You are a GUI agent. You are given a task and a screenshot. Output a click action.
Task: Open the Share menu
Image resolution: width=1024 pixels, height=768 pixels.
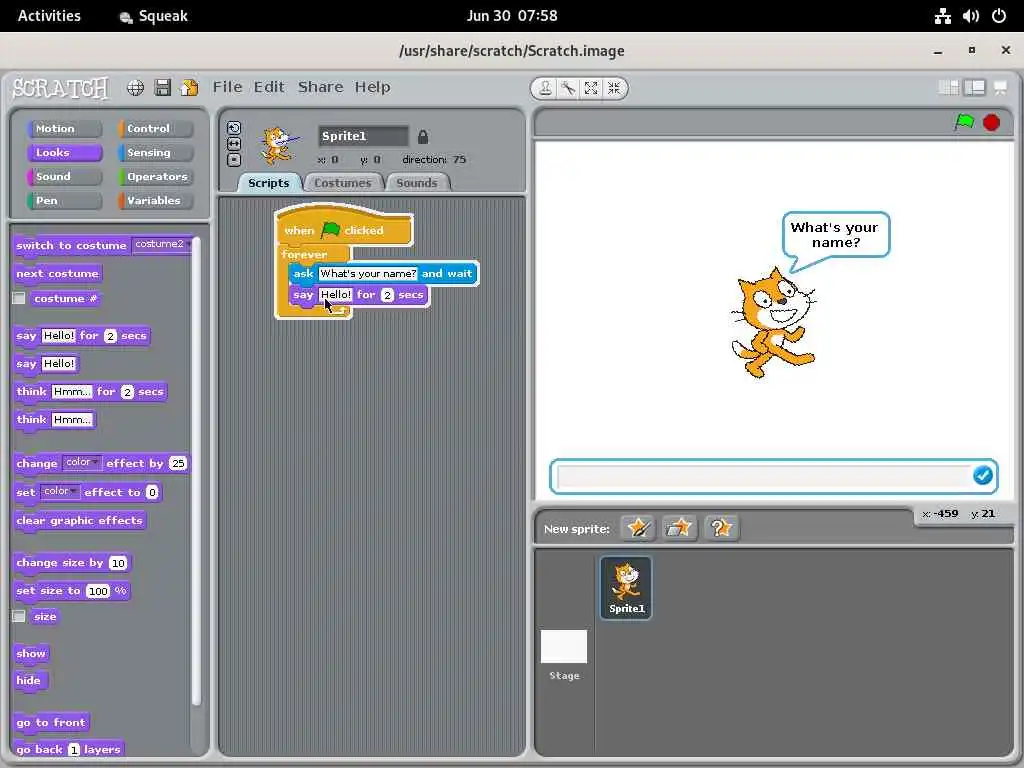click(x=321, y=87)
